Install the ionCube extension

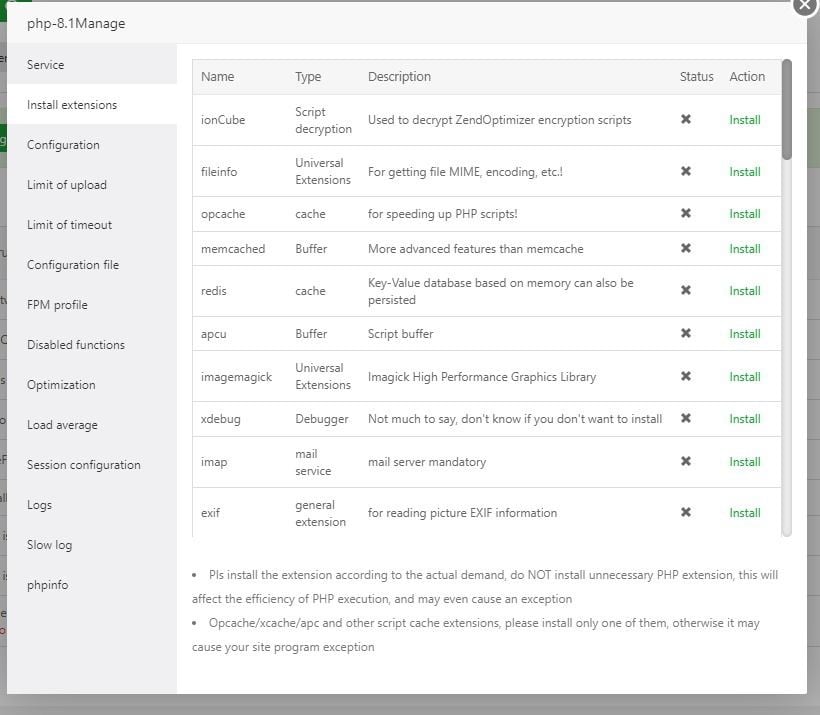745,120
